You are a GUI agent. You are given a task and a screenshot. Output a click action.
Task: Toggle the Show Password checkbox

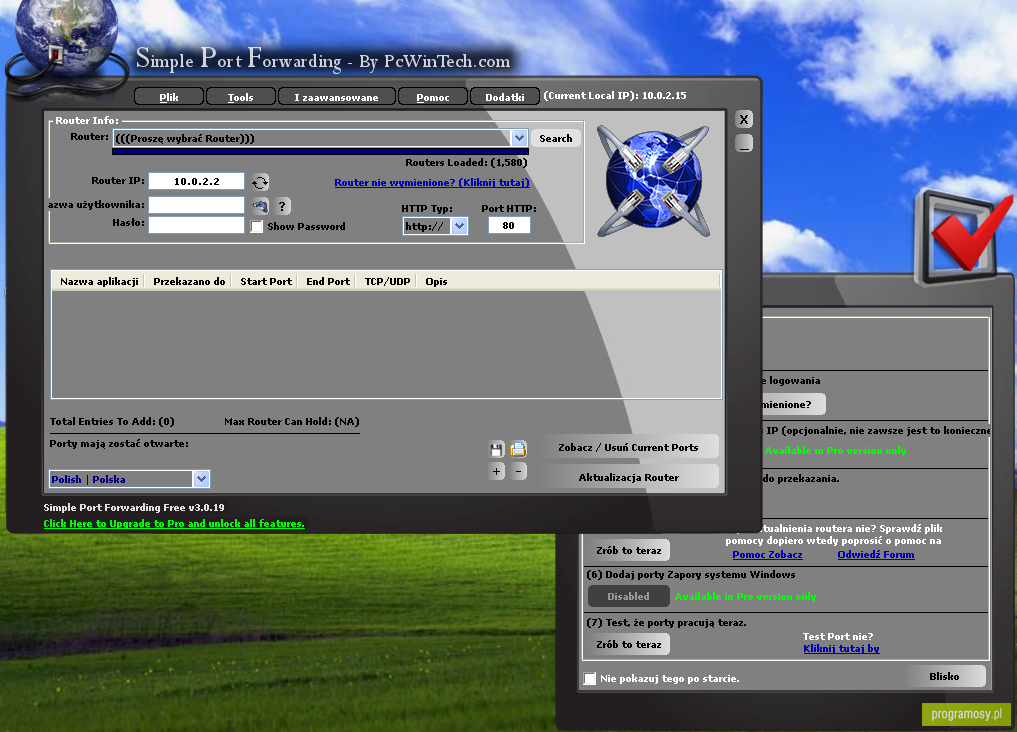click(x=257, y=226)
